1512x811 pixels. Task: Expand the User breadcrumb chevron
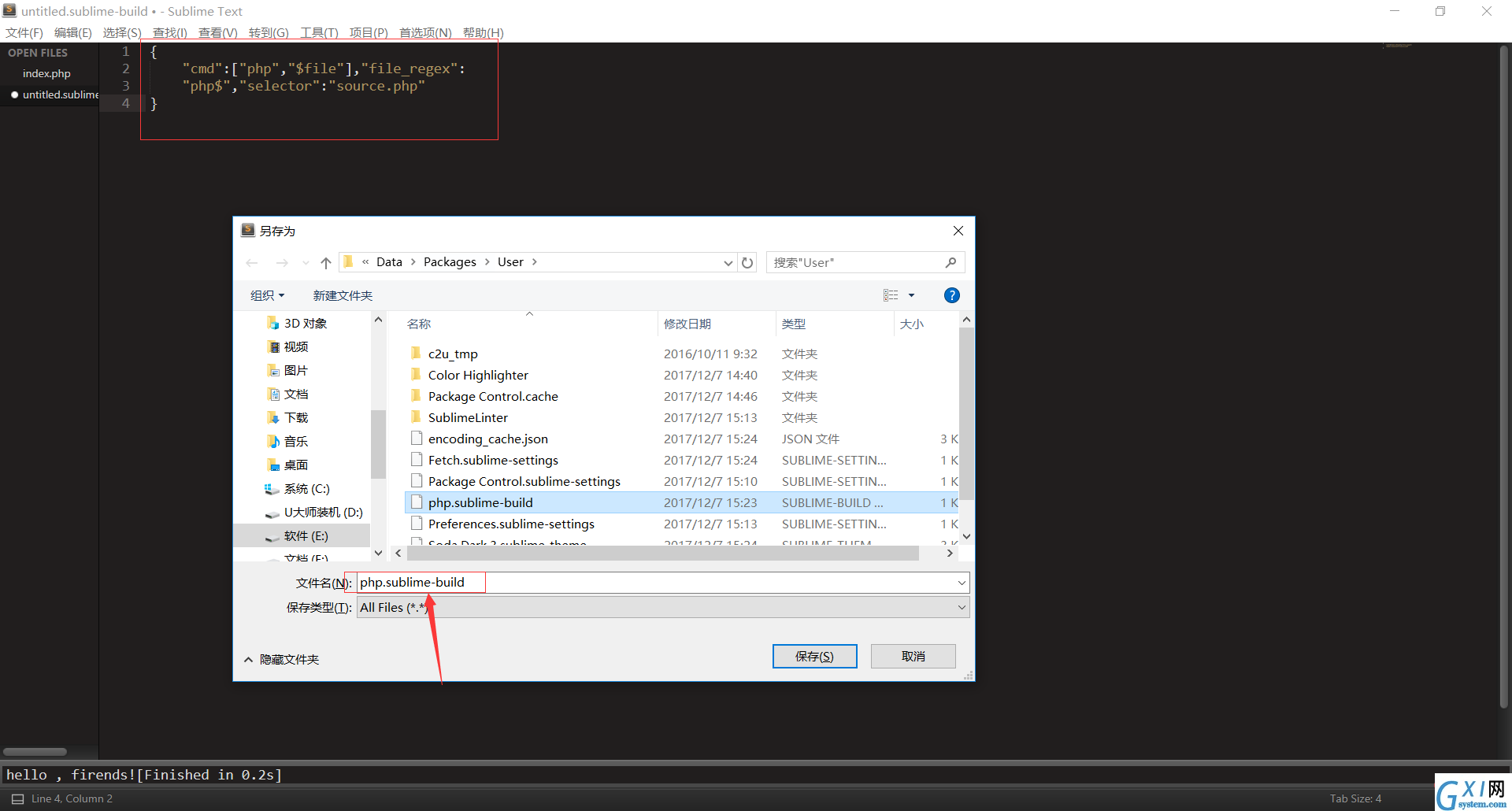click(534, 262)
